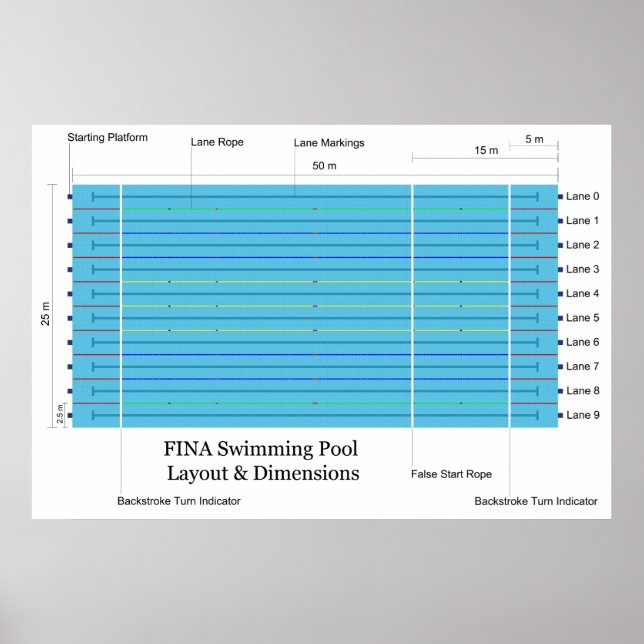644x644 pixels.
Task: Select the Lane 4 label
Action: point(583,294)
